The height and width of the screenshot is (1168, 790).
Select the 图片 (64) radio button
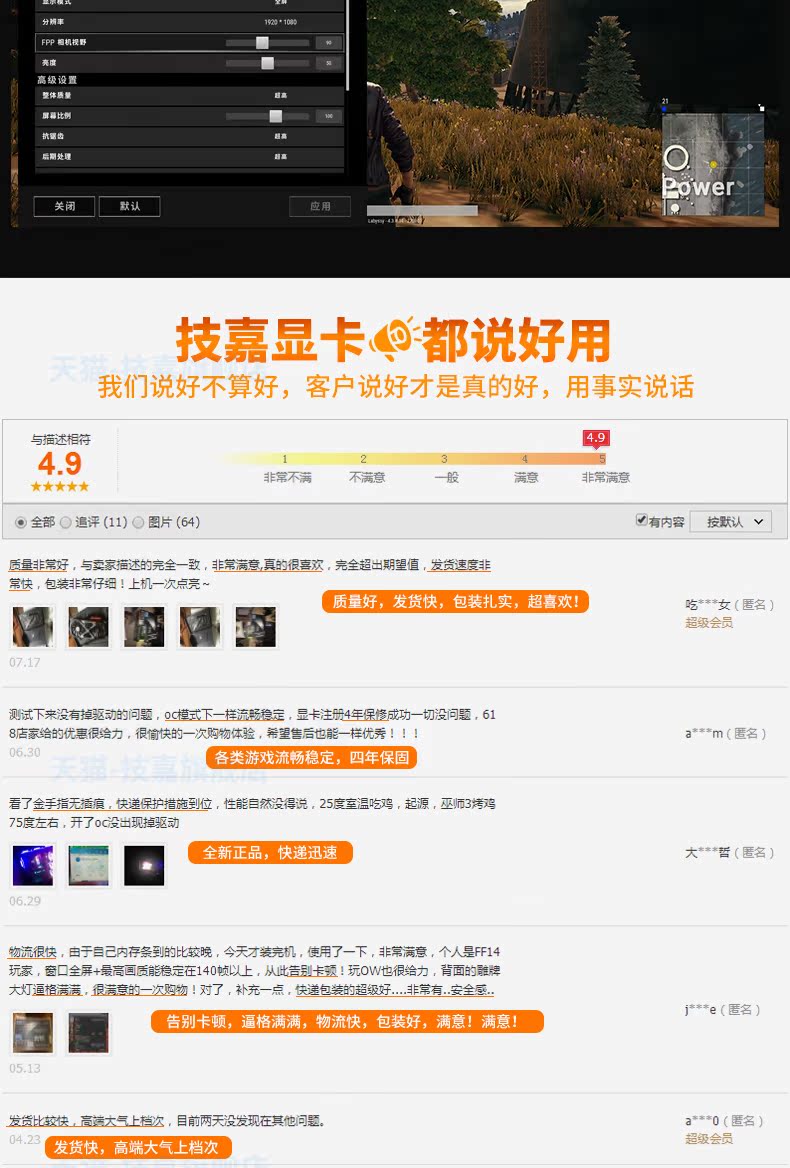(x=138, y=522)
